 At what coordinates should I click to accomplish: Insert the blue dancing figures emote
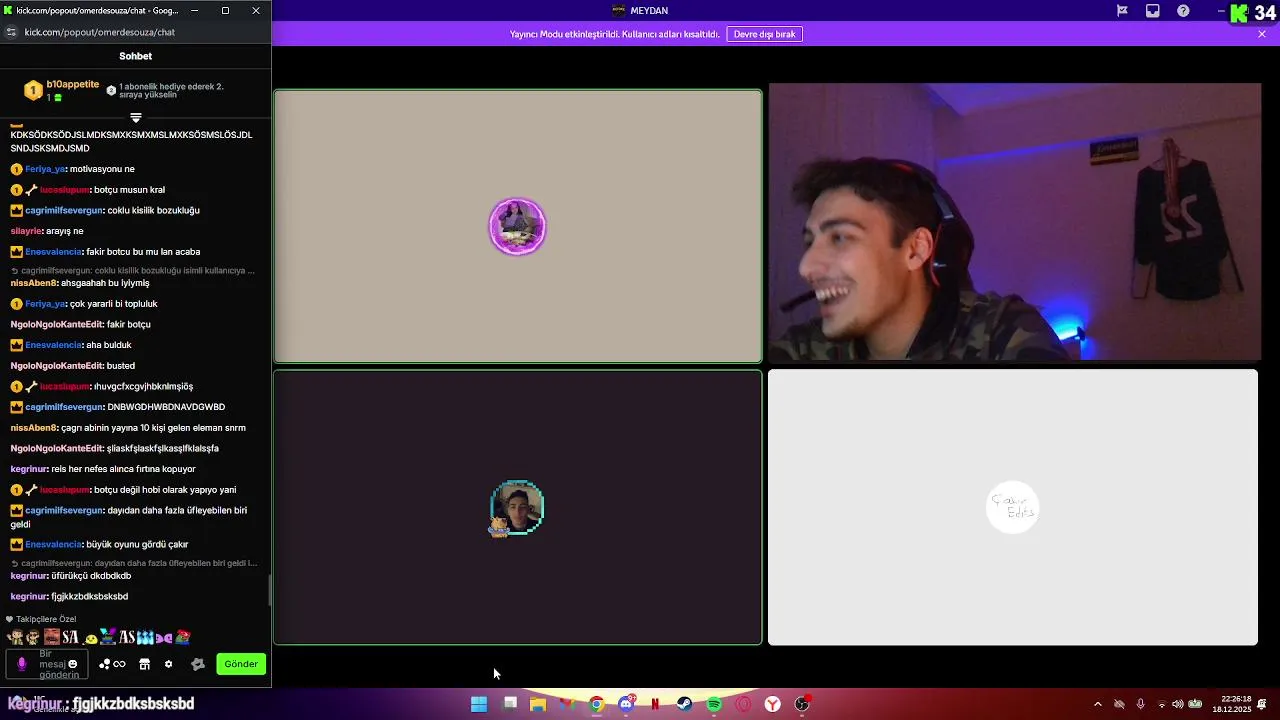tap(146, 637)
